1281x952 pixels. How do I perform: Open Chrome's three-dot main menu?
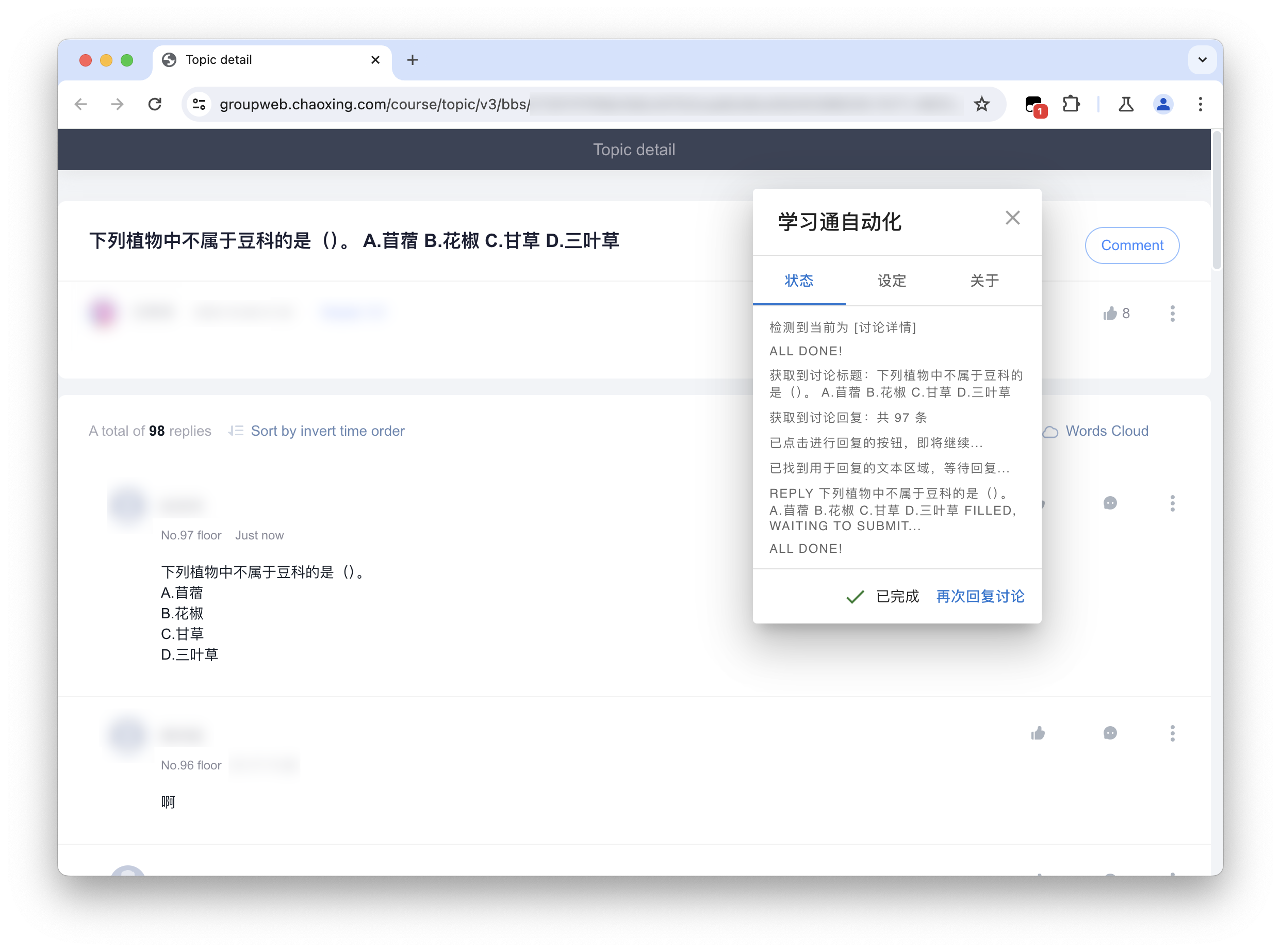[x=1201, y=104]
